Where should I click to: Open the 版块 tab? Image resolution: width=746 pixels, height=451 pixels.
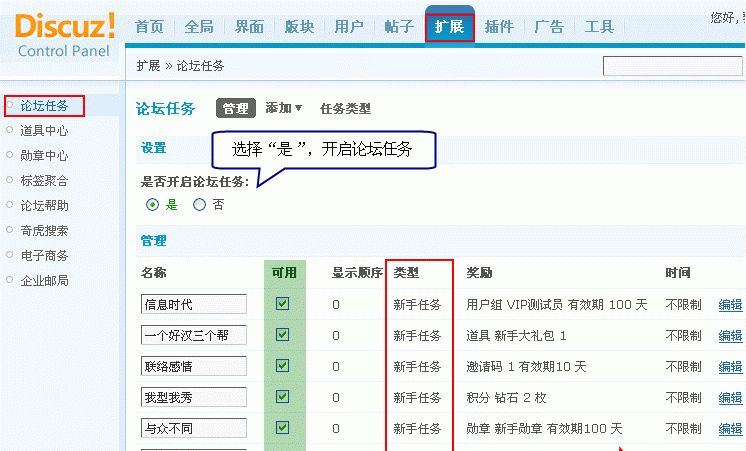299,27
